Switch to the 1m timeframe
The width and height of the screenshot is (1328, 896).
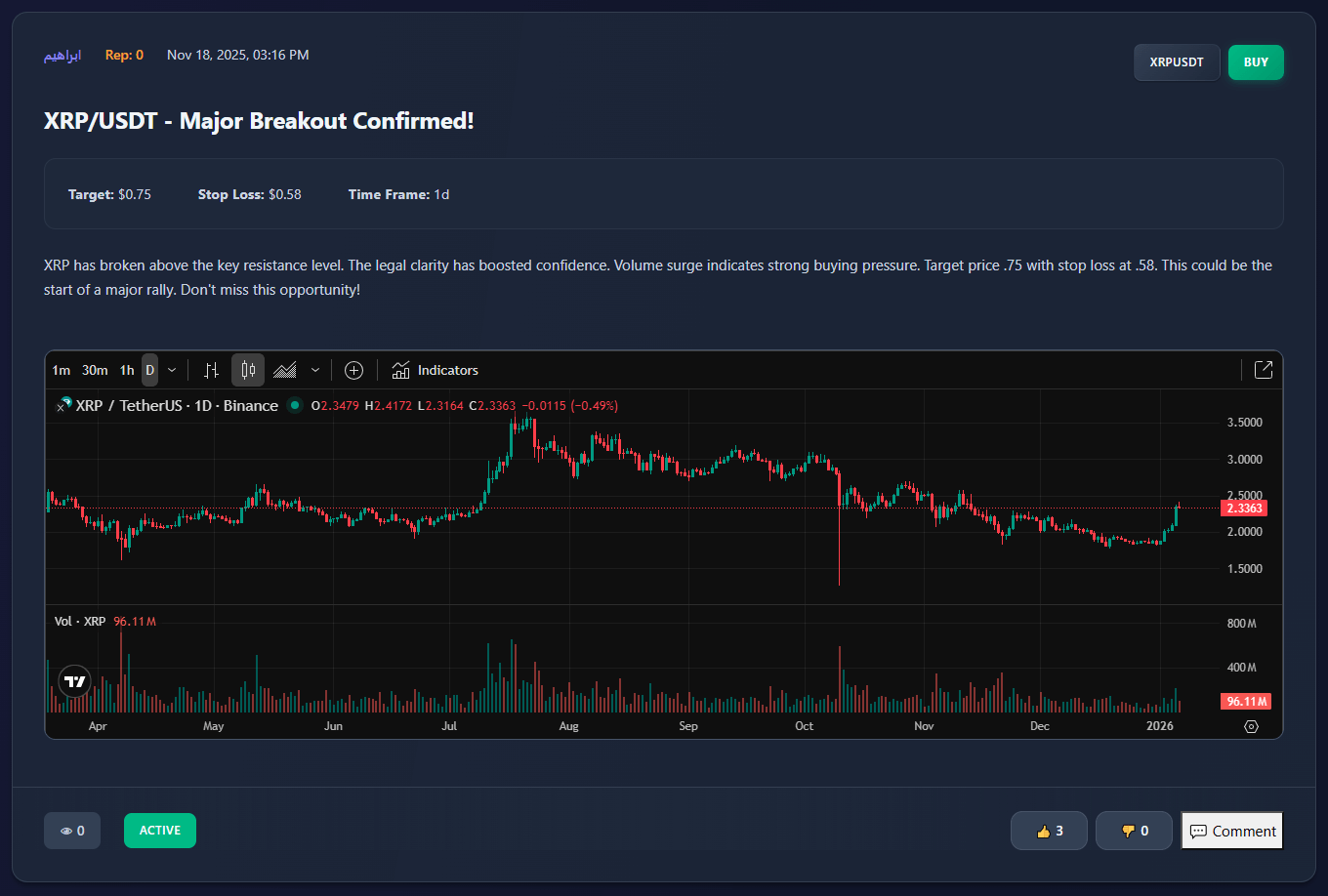click(x=62, y=370)
